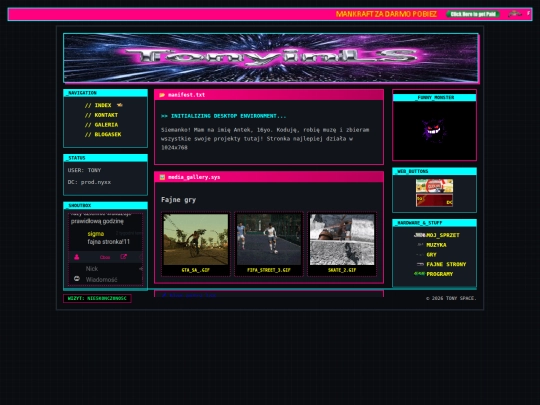The height and width of the screenshot is (405, 540).
Task: Click the small icon before GRY
Action: tap(420, 255)
